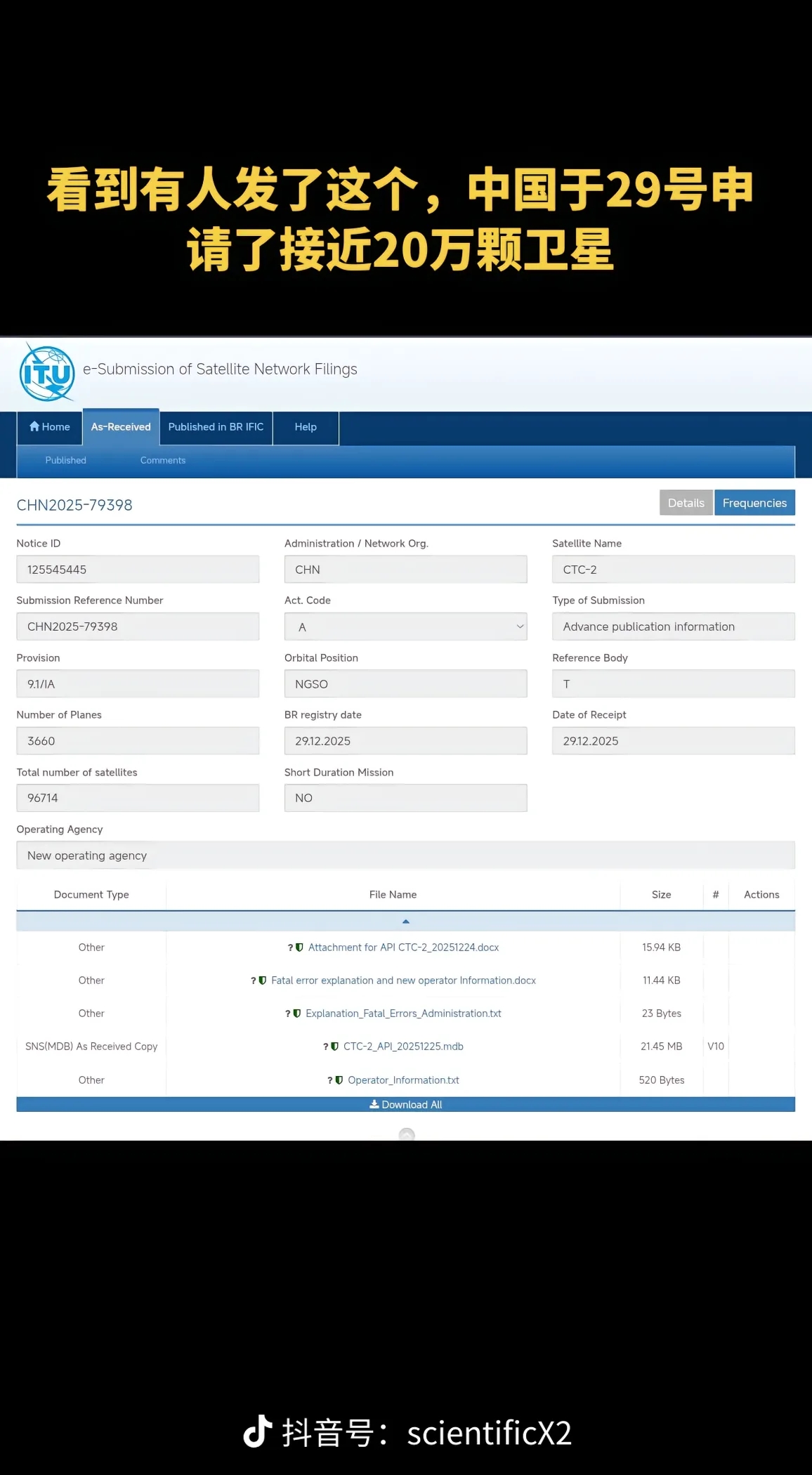This screenshot has height=1475, width=812.
Task: Open the Act. Code dropdown
Action: (405, 627)
